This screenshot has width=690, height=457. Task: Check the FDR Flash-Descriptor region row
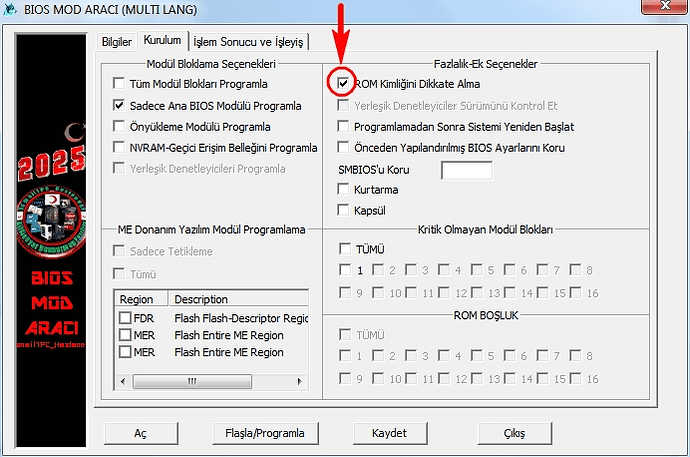[125, 318]
